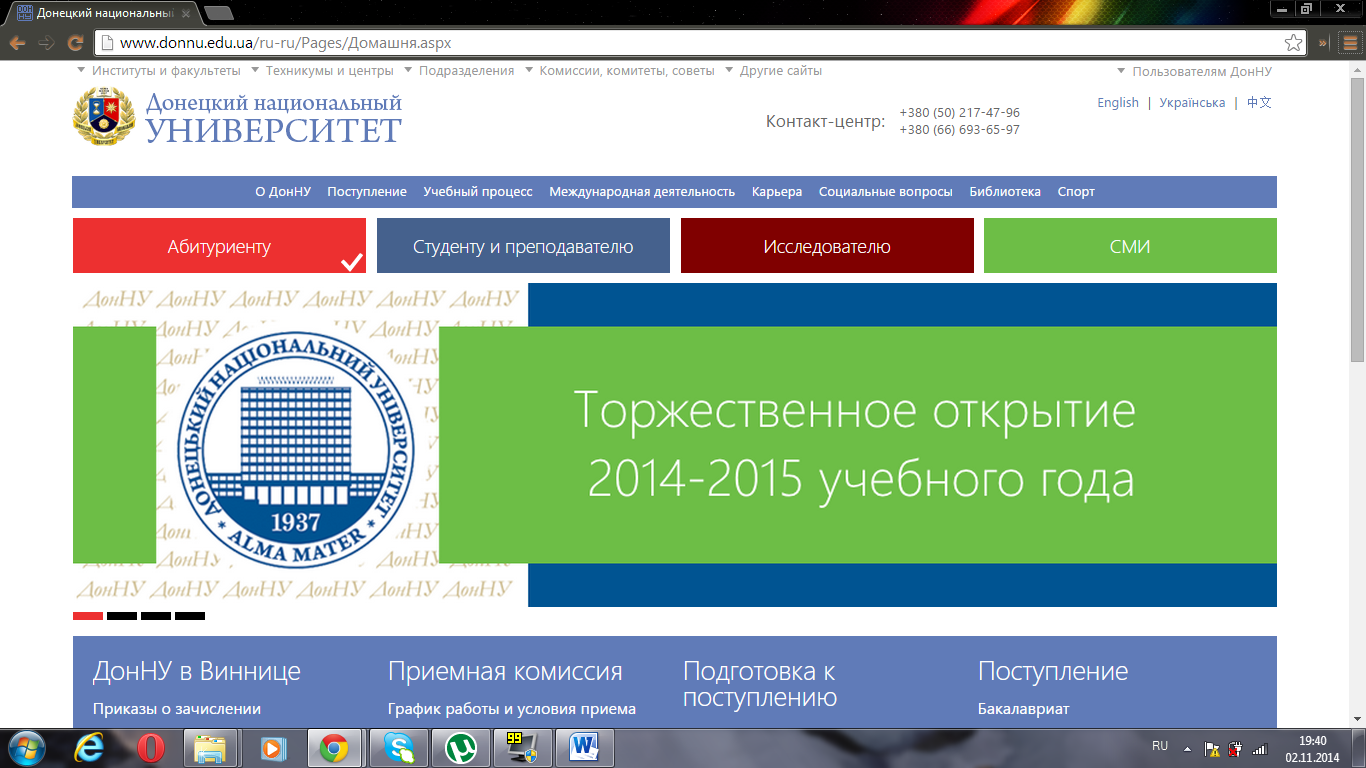Show hidden extensions via double chevron
The image size is (1366, 768).
(1323, 43)
